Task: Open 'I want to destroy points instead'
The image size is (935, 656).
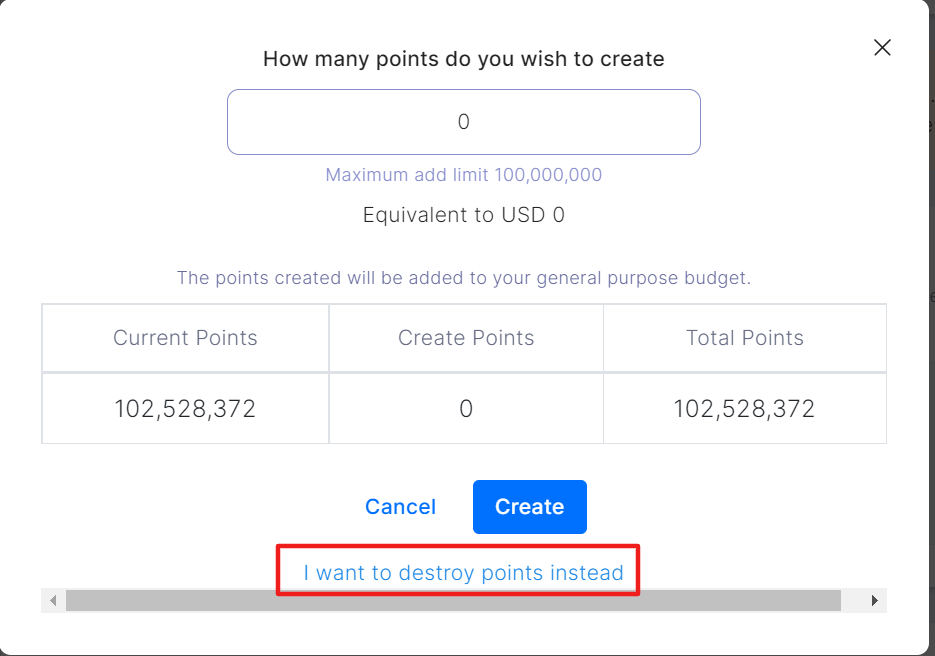Action: [x=463, y=573]
